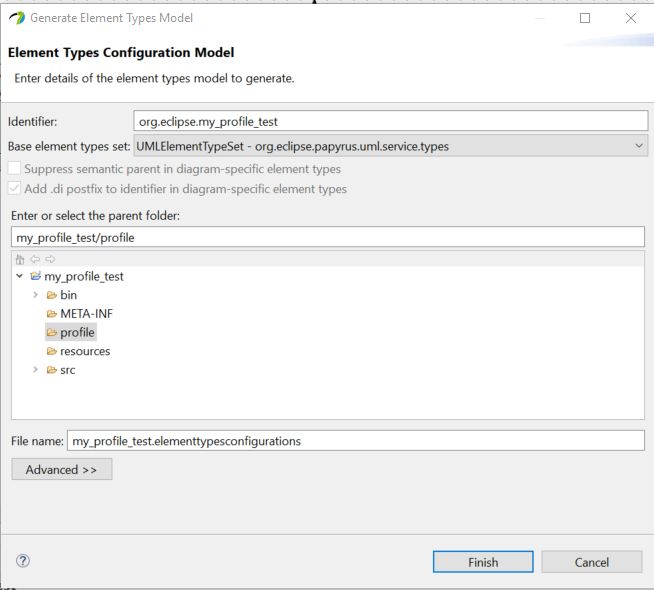The width and height of the screenshot is (654, 590).
Task: Click into the Identifier text field
Action: pyautogui.click(x=390, y=121)
